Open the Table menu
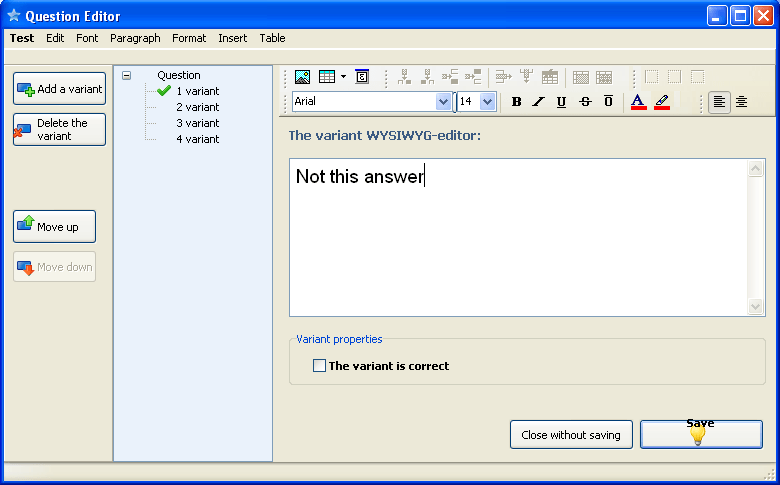Screen dimensions: 780x485 coord(272,38)
